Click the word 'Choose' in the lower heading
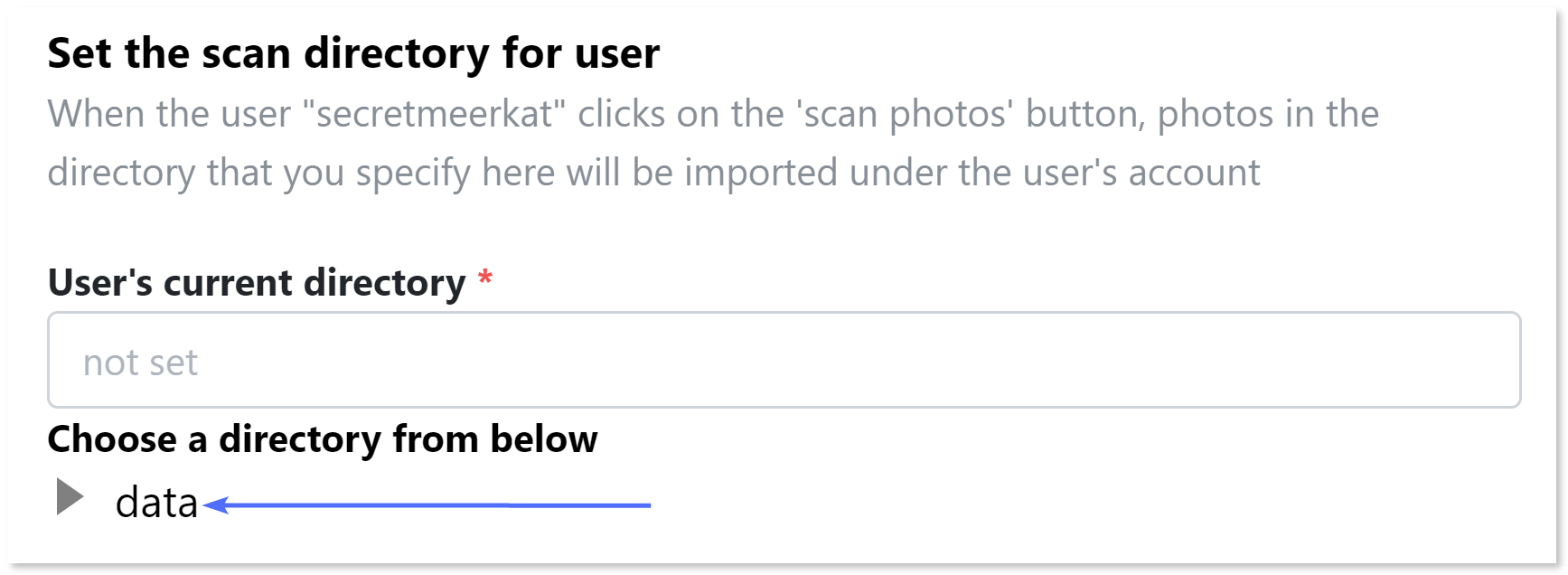The height and width of the screenshot is (575, 1568). coord(112,439)
